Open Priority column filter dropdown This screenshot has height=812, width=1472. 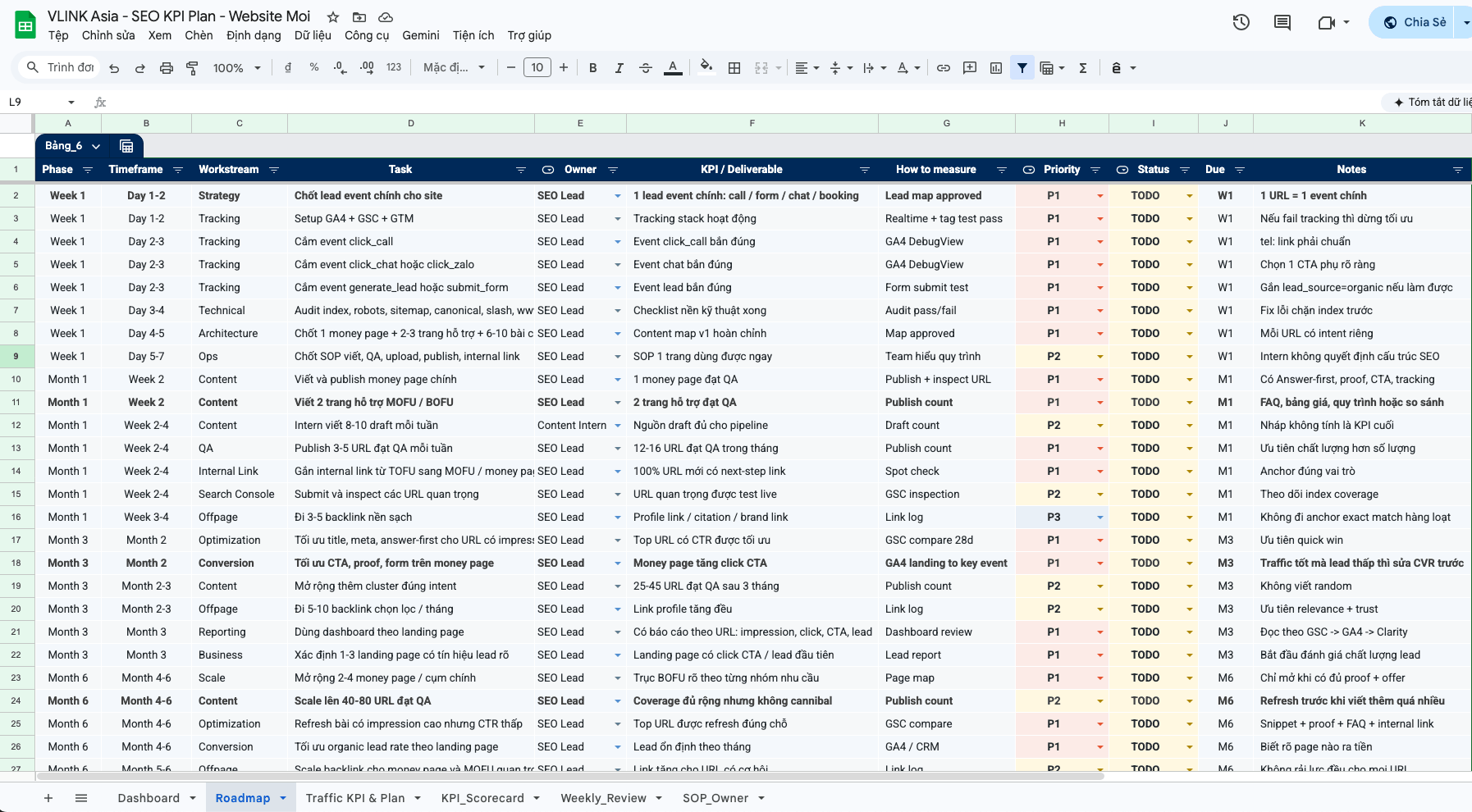tap(1095, 170)
